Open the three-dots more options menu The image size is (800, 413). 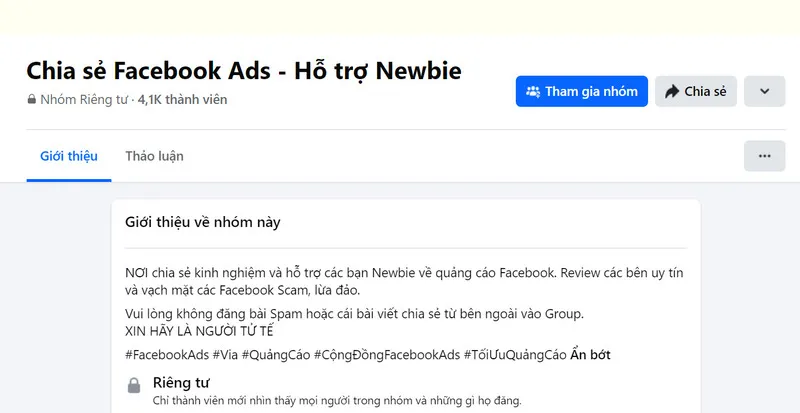coord(764,156)
